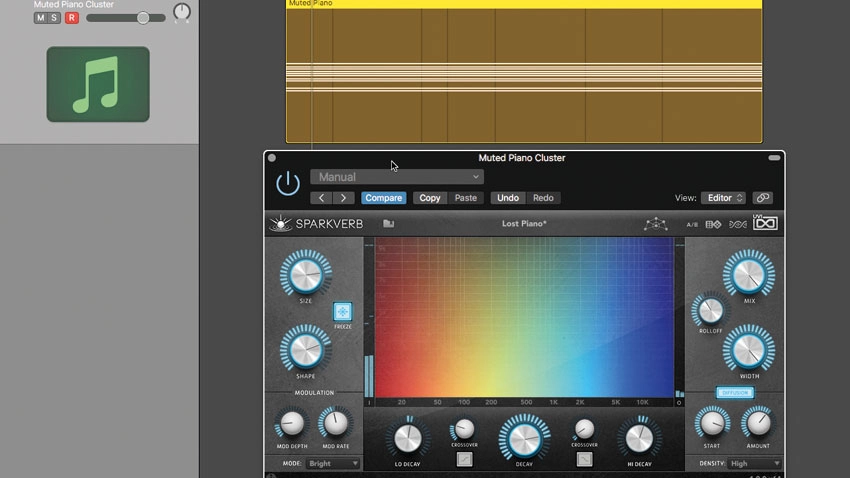Adjust the diffusion Amount knob

[758, 423]
